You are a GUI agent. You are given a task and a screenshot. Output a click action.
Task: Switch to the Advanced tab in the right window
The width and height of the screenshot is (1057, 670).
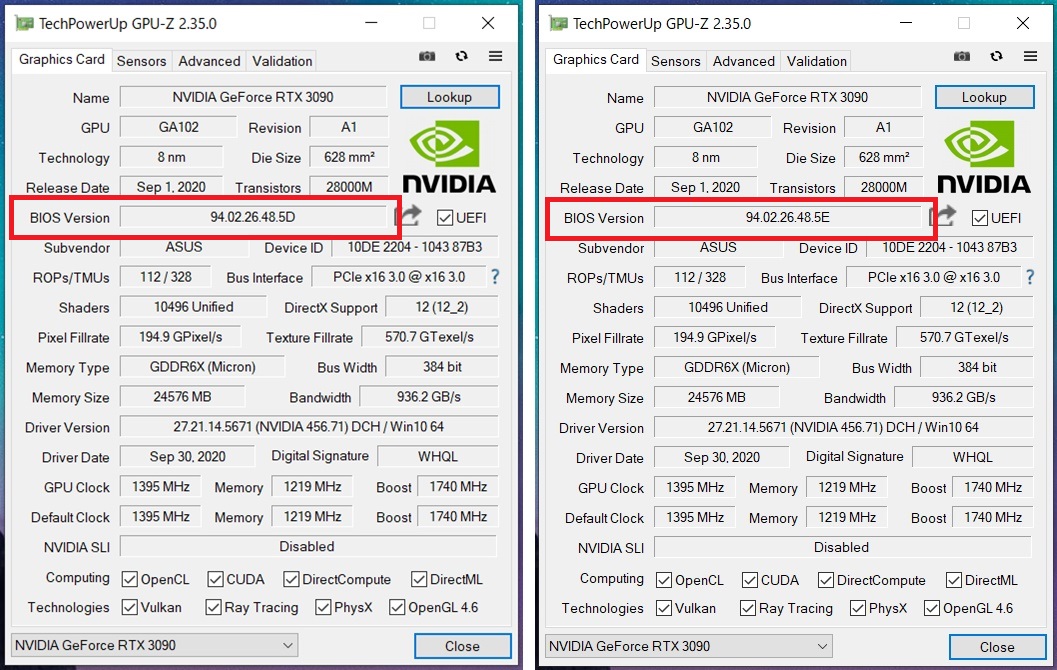744,61
